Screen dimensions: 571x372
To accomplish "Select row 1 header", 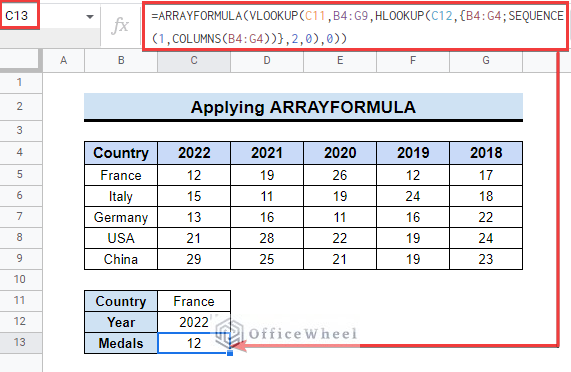I will pyautogui.click(x=20, y=83).
